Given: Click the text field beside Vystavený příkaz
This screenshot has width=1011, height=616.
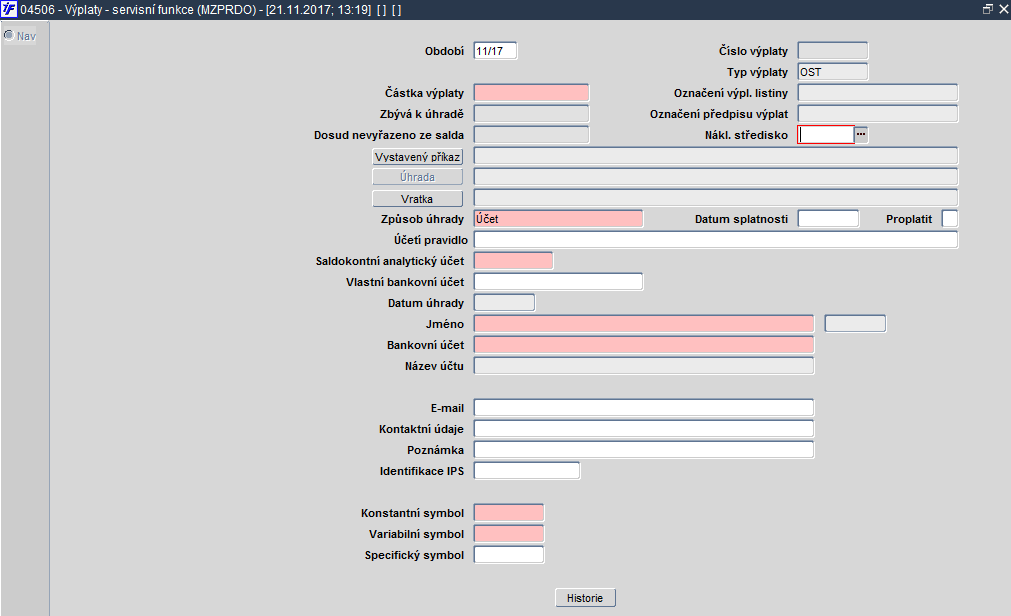Looking at the screenshot, I should [716, 155].
